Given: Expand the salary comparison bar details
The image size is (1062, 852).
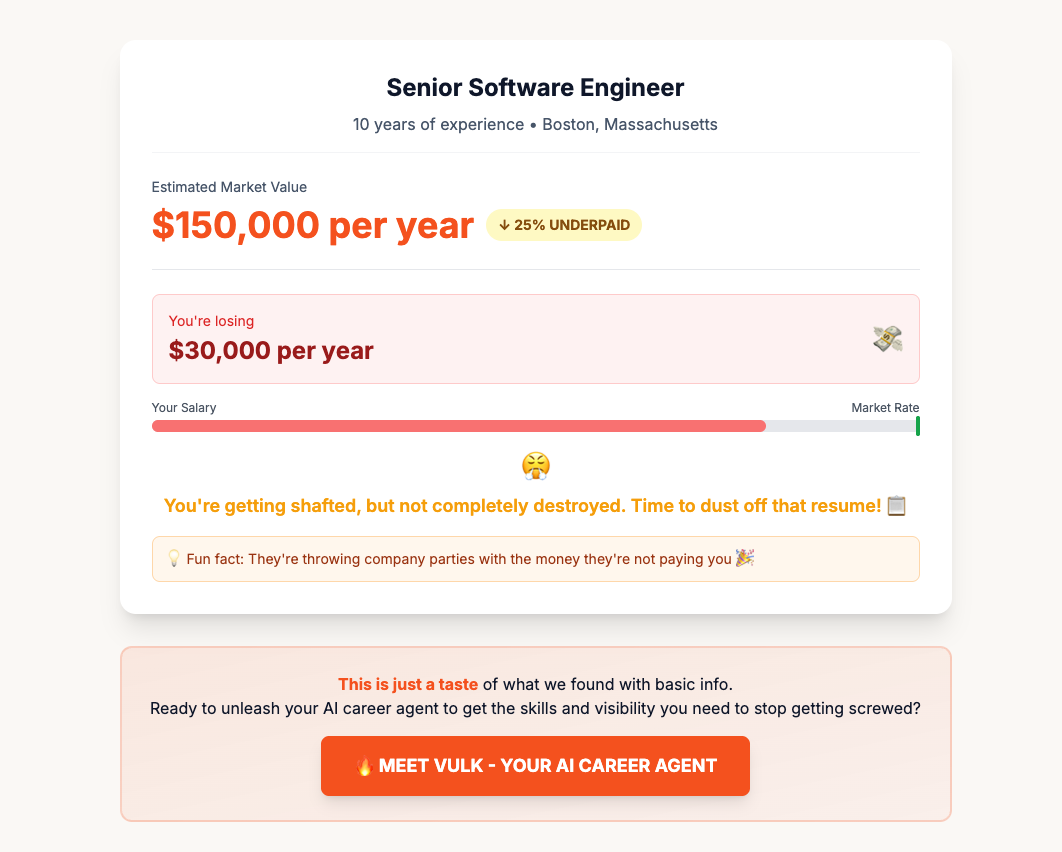Looking at the screenshot, I should (535, 425).
